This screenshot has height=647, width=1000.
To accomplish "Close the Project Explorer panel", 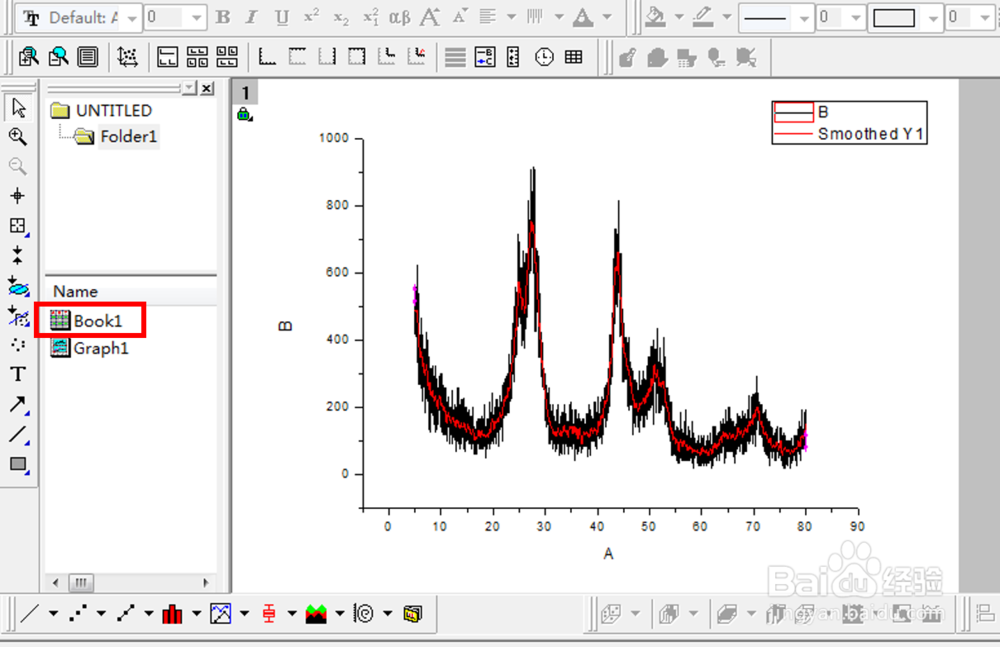I will tap(207, 88).
